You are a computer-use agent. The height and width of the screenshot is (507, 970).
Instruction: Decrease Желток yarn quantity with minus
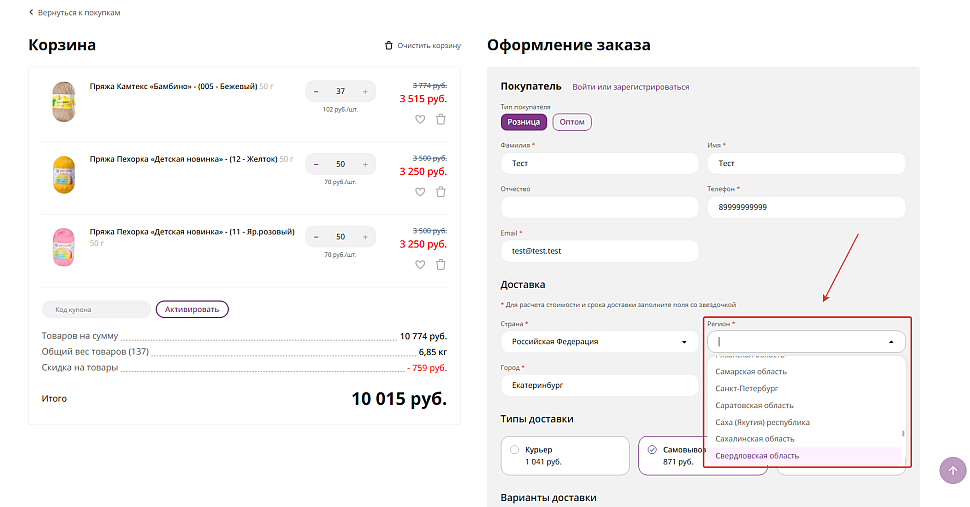tap(316, 164)
